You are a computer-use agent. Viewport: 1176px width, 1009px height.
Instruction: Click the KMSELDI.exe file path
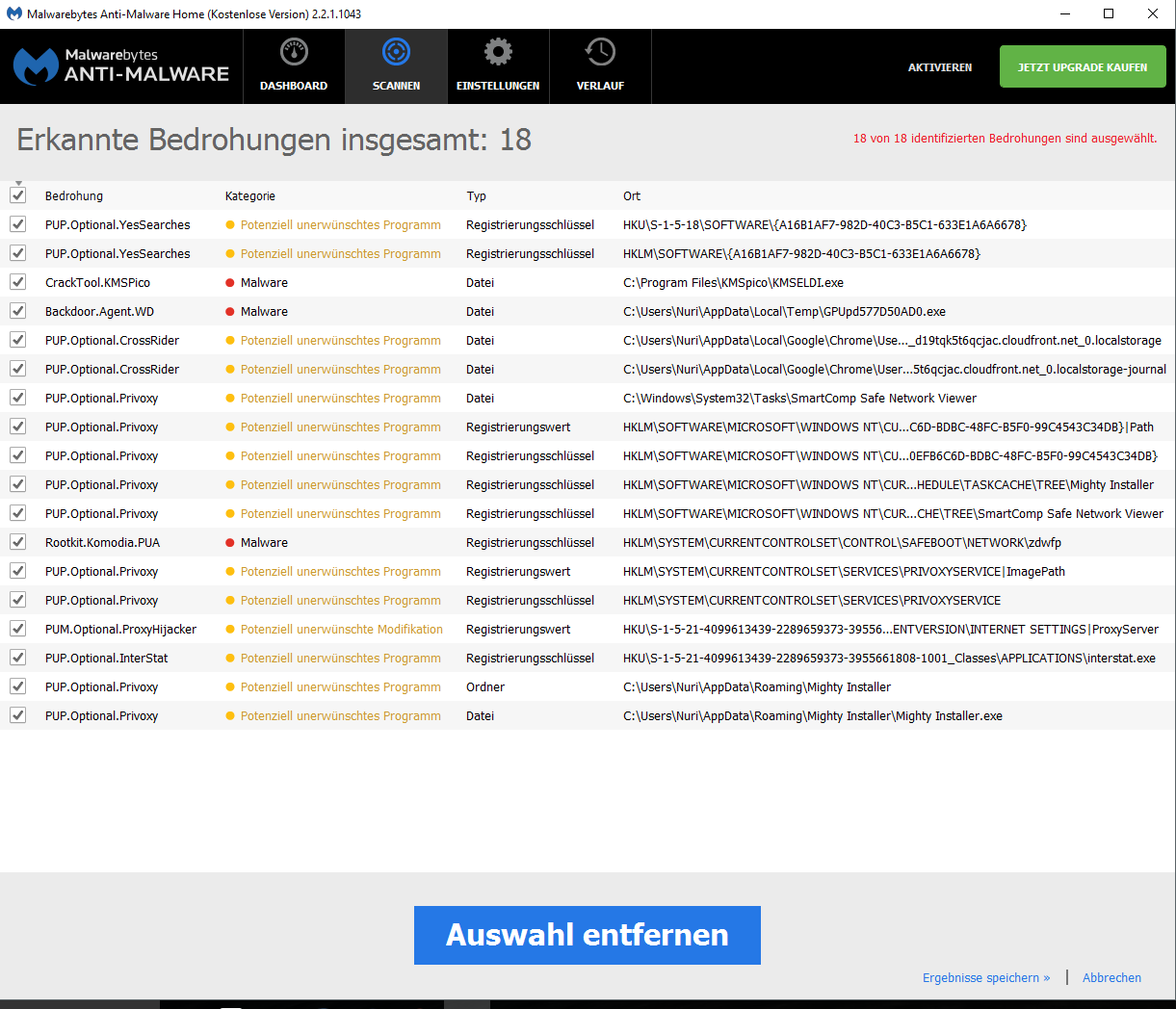[733, 282]
